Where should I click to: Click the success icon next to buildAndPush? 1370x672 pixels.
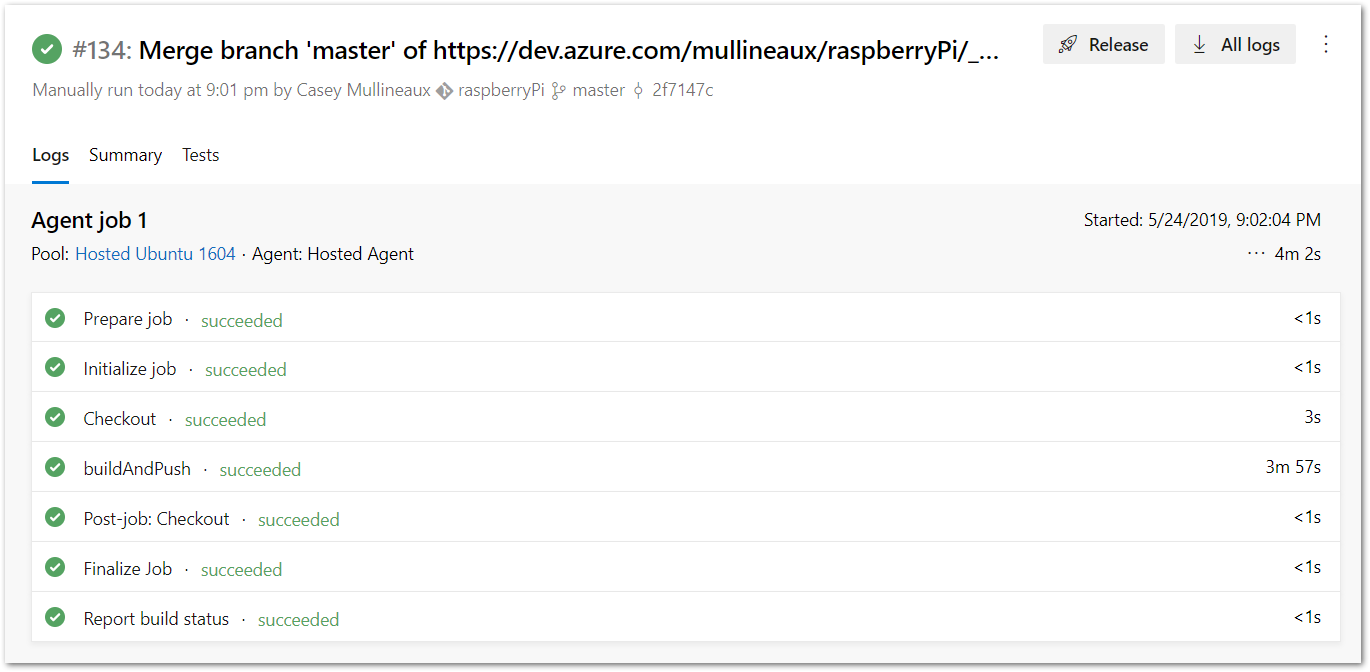pyautogui.click(x=55, y=467)
